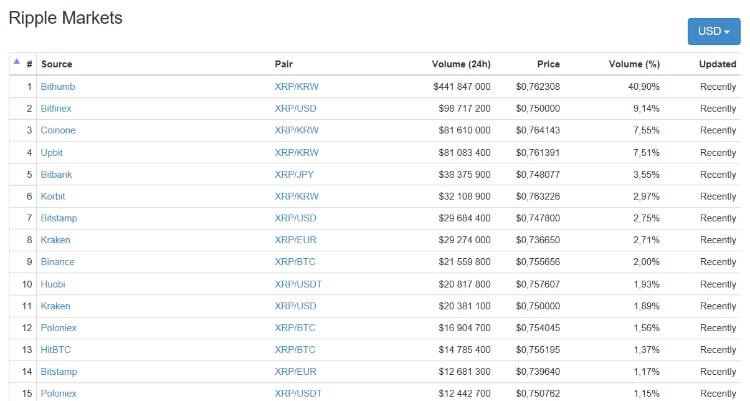Sort by Volume (%) column header

634,64
